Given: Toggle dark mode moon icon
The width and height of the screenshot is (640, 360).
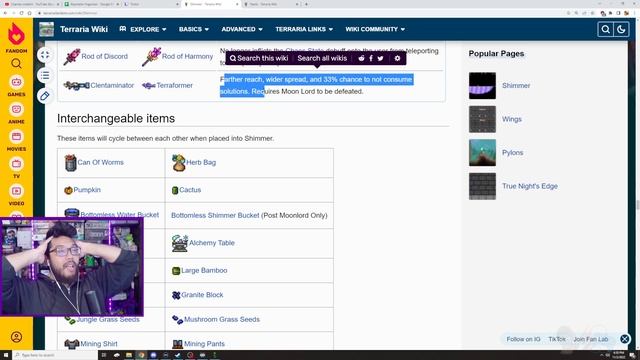Looking at the screenshot, I should click(x=621, y=29).
